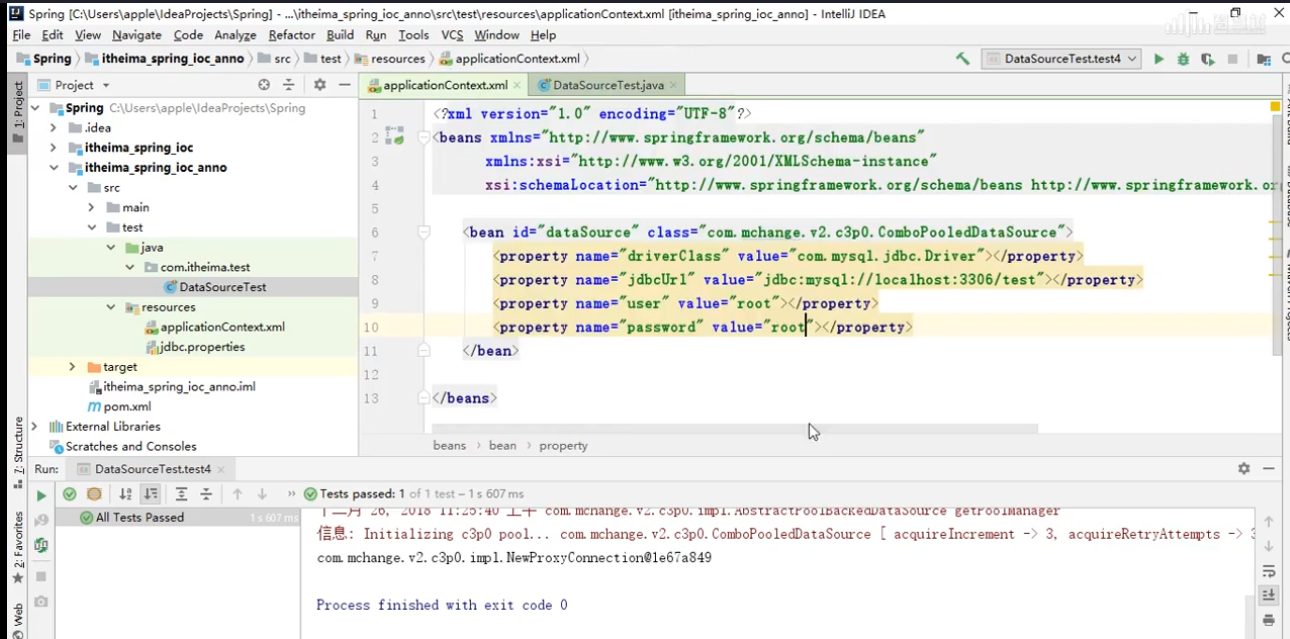Screen dimensions: 1290x639
Task: Toggle auto-test in the Run panel sidebar
Action: click(x=41, y=545)
